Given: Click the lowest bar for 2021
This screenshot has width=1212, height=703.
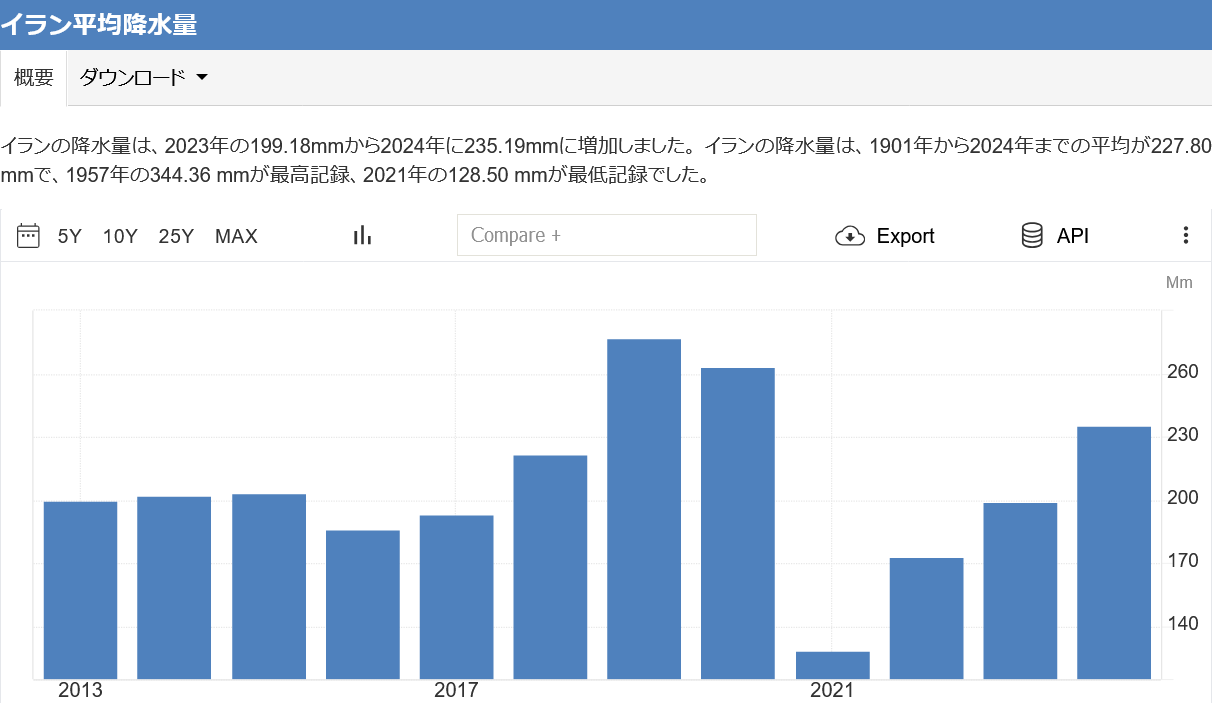Looking at the screenshot, I should pos(832,665).
